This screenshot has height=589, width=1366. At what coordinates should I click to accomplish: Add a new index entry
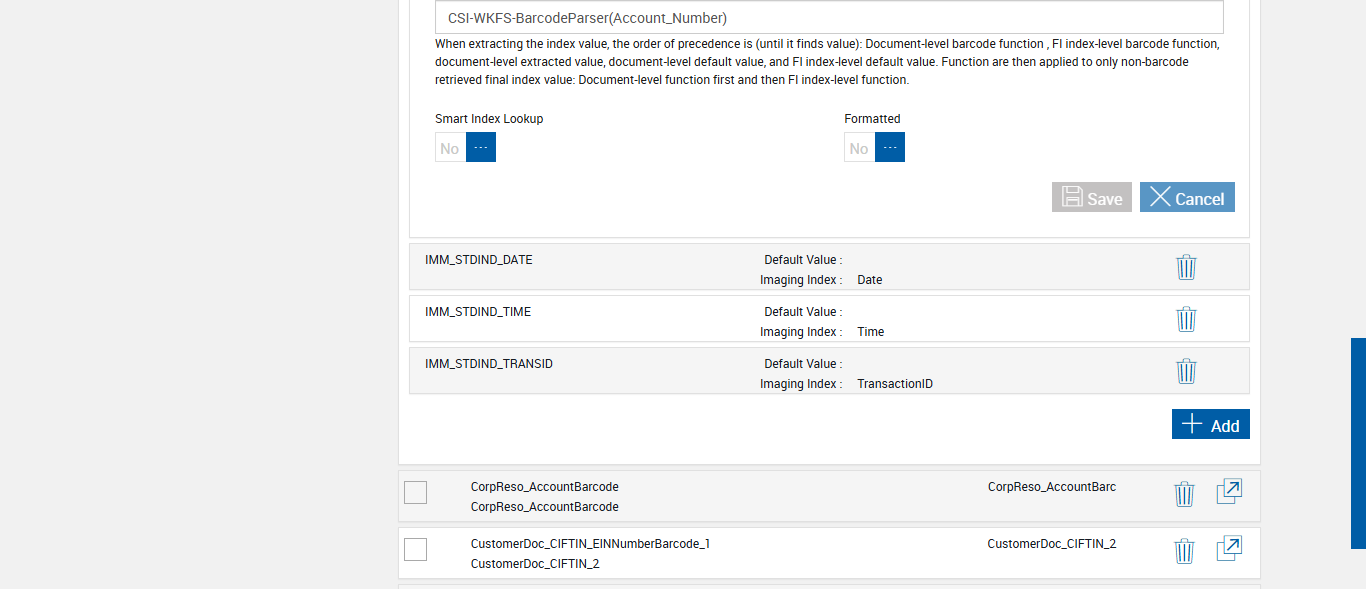point(1210,424)
